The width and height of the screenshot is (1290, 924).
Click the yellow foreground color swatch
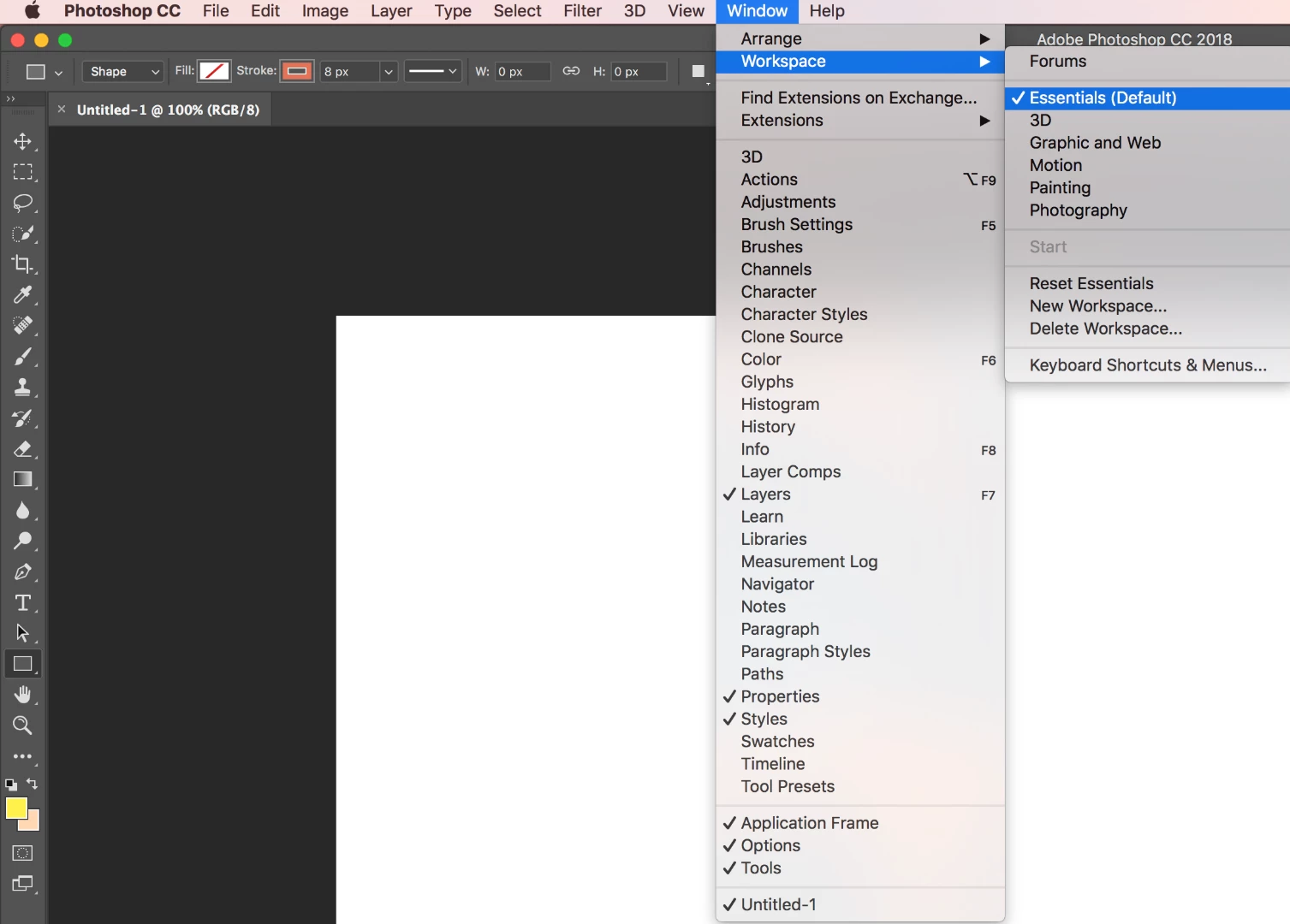tap(16, 808)
